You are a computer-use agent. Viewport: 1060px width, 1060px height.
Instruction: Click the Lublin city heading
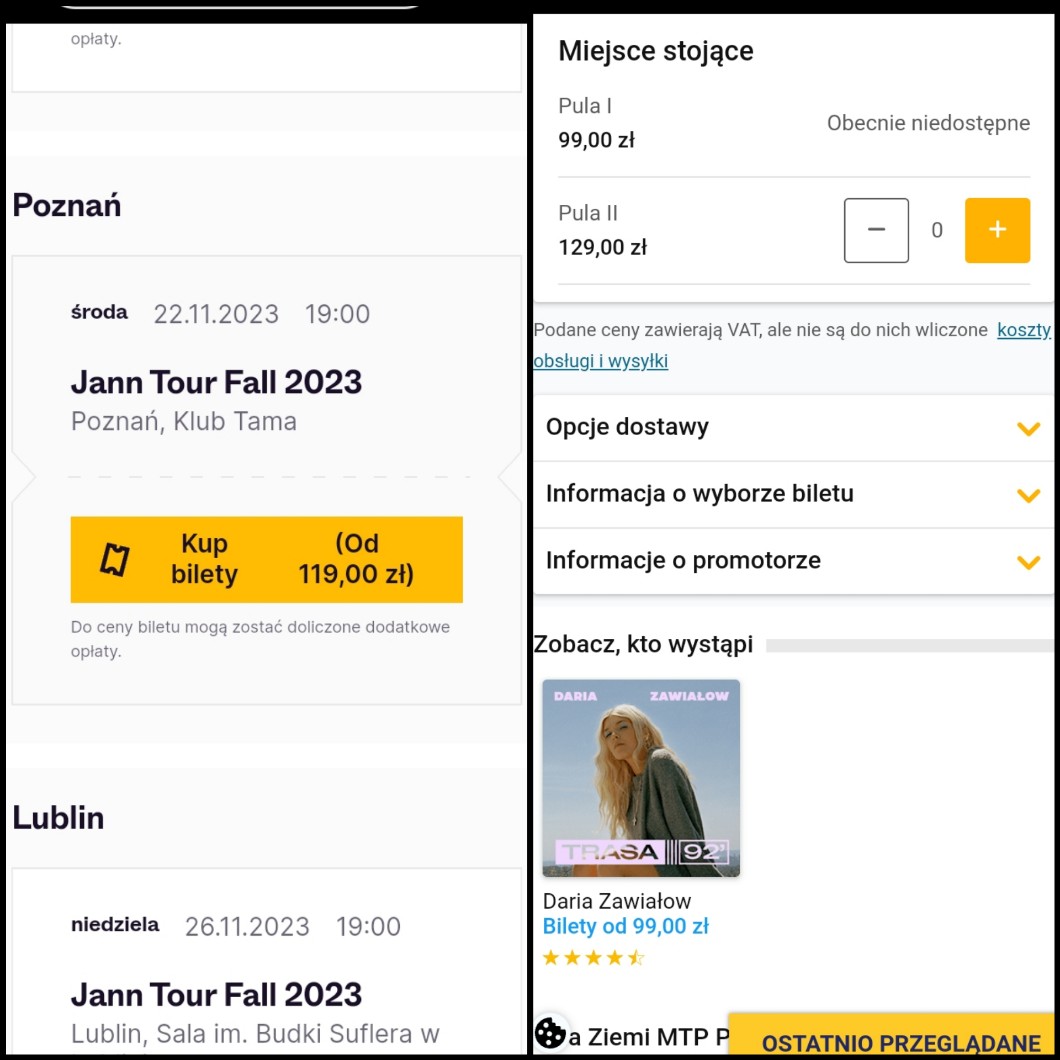(x=58, y=818)
